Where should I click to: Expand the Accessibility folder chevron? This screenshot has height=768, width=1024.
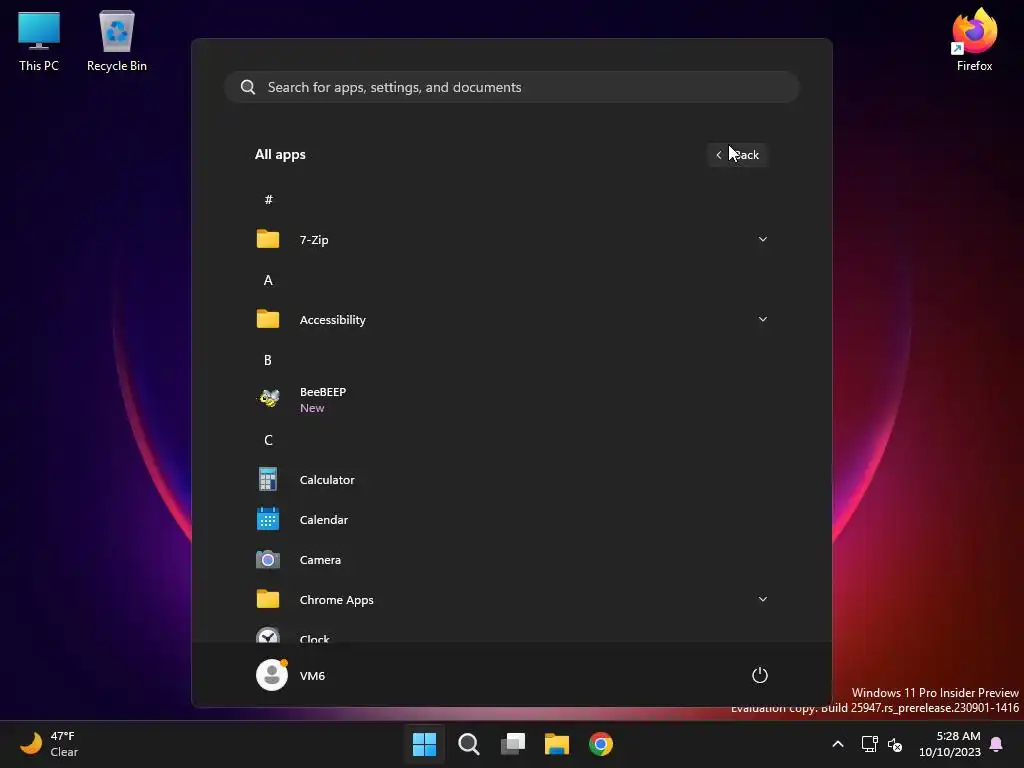[x=763, y=319]
